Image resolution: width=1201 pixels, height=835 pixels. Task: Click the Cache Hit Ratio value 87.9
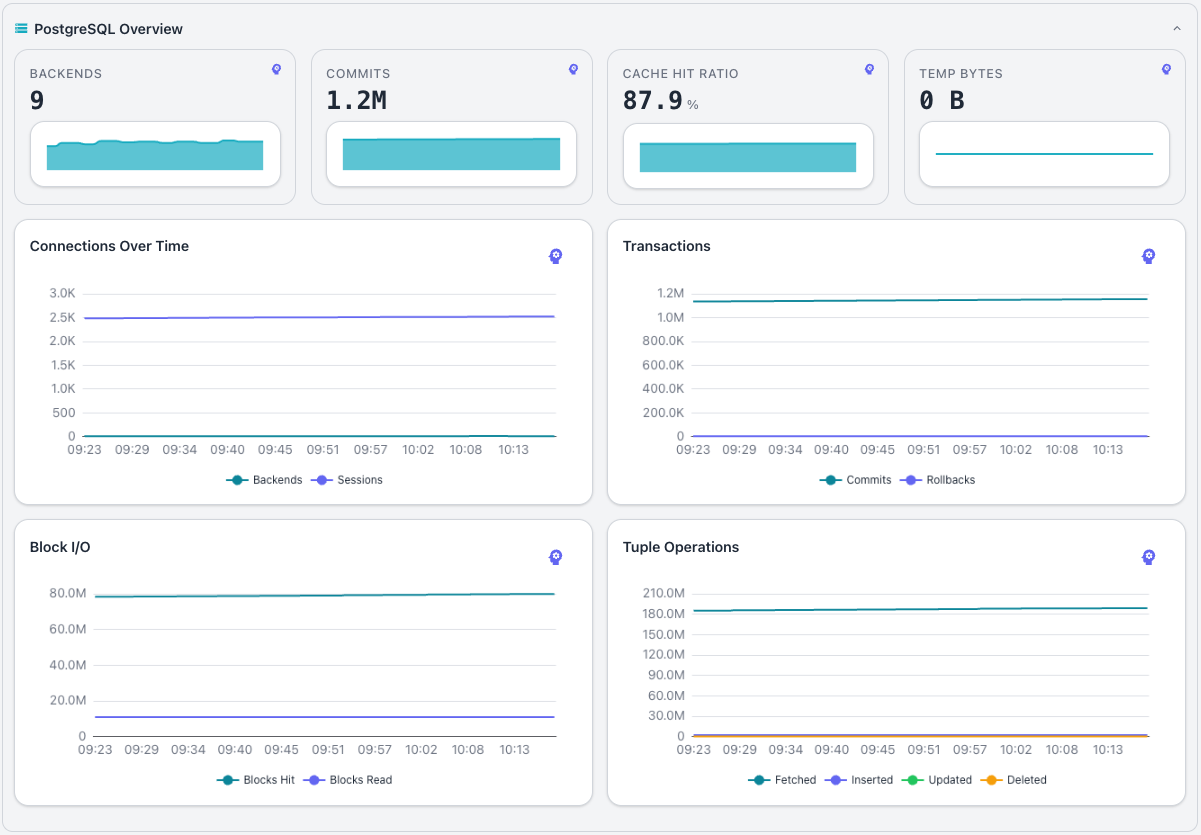(x=652, y=101)
